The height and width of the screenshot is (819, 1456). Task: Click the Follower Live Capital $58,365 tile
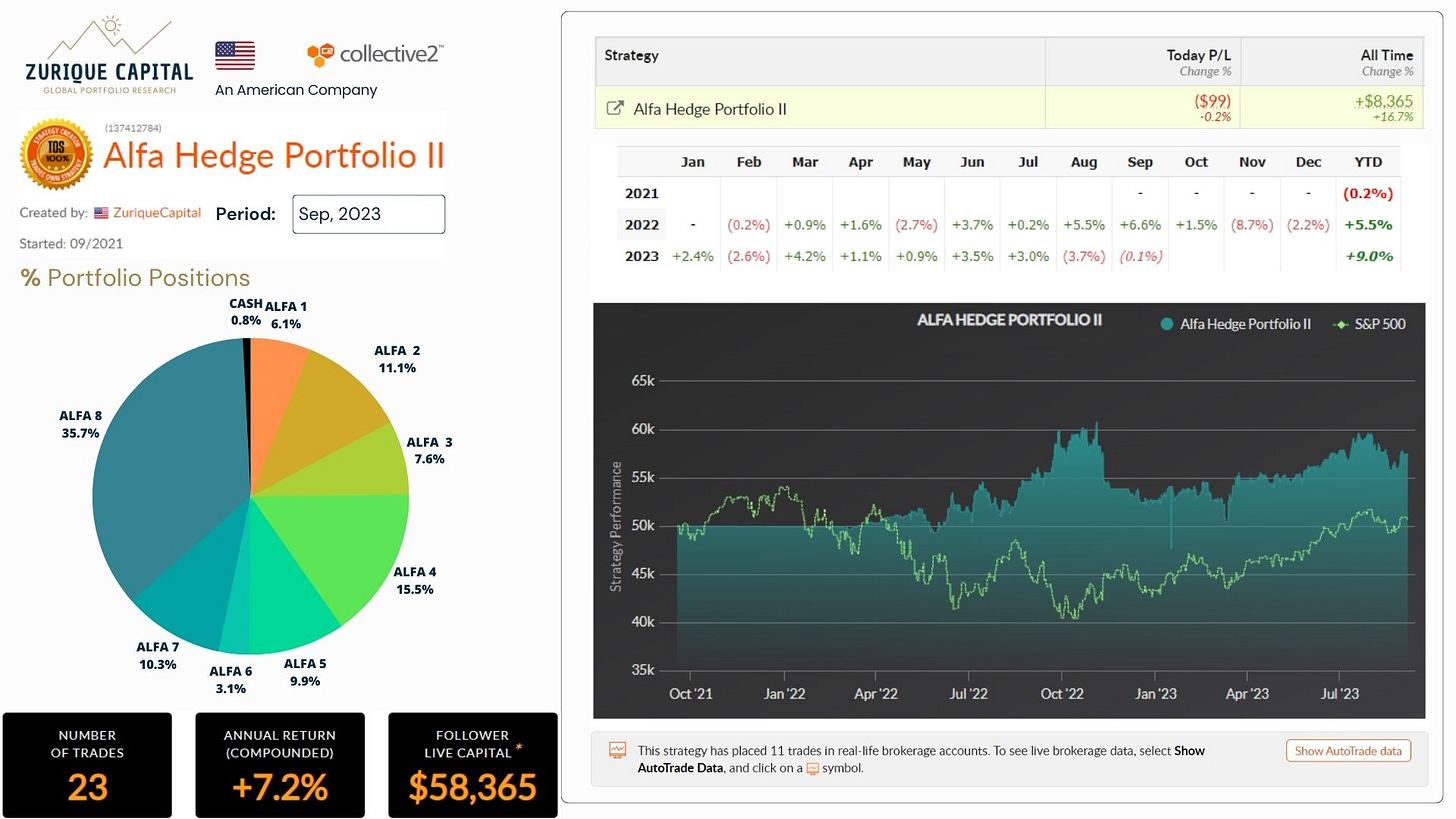tap(473, 765)
